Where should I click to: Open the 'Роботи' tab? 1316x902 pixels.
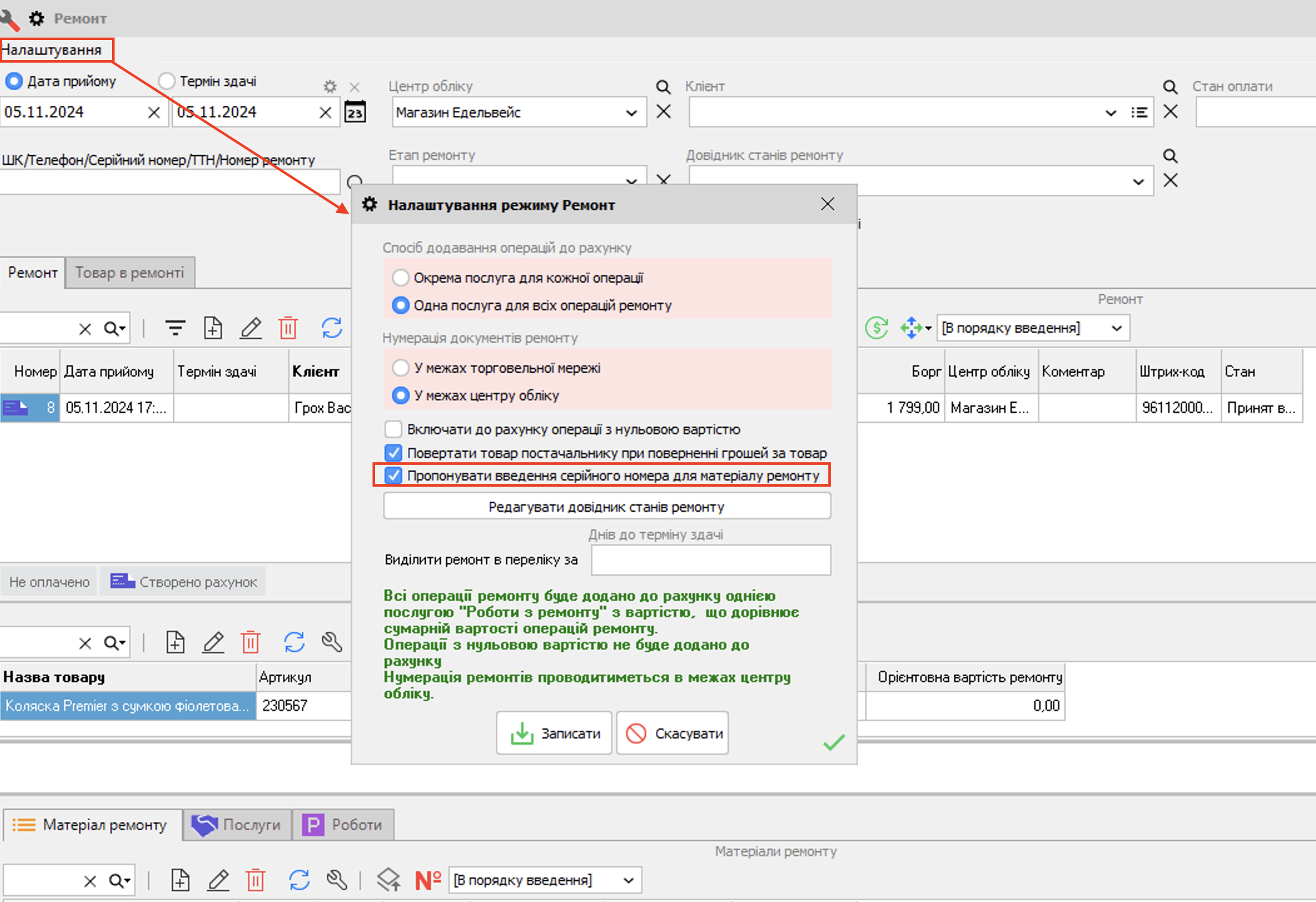(342, 824)
